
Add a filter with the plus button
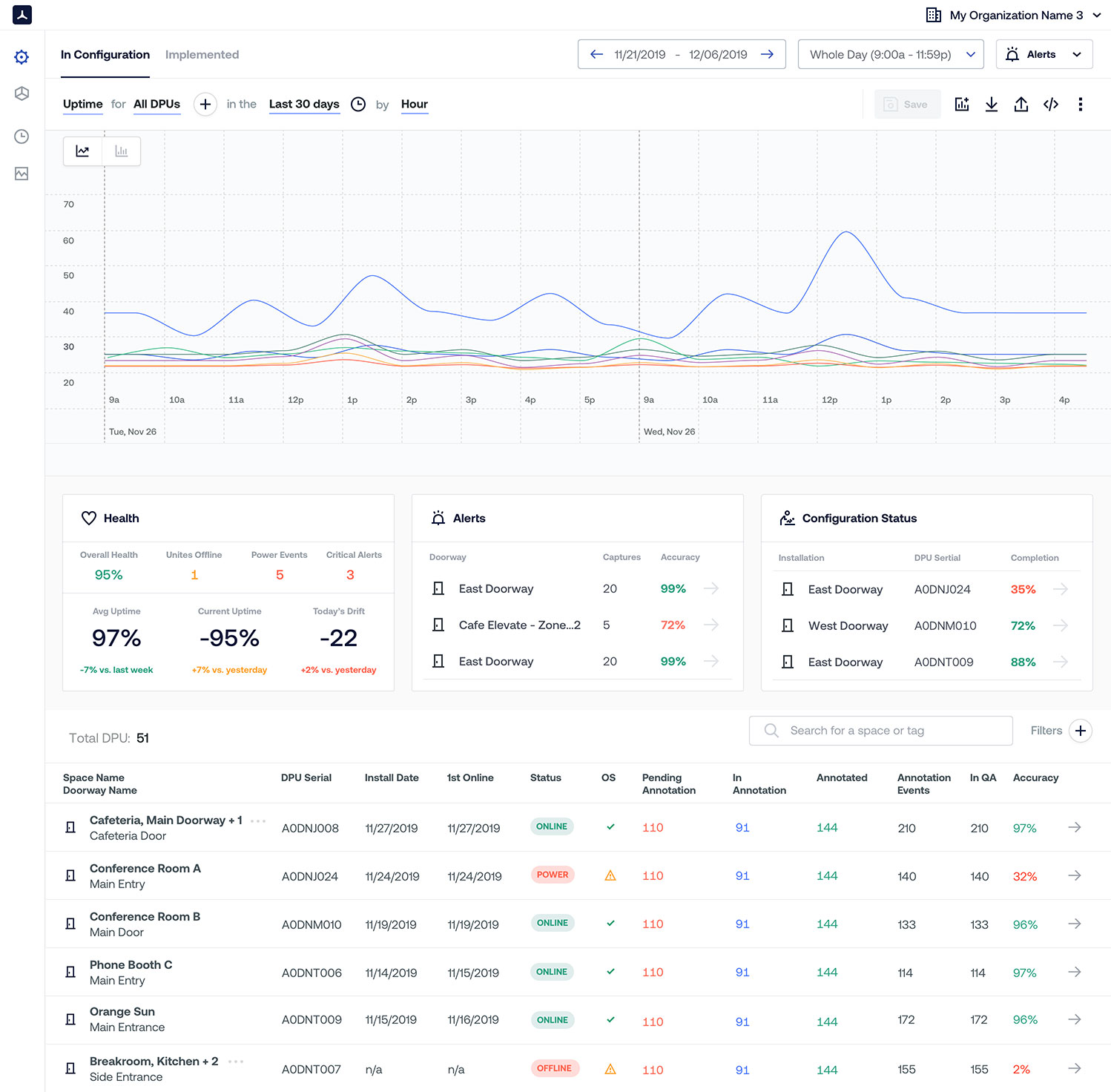click(x=1081, y=731)
